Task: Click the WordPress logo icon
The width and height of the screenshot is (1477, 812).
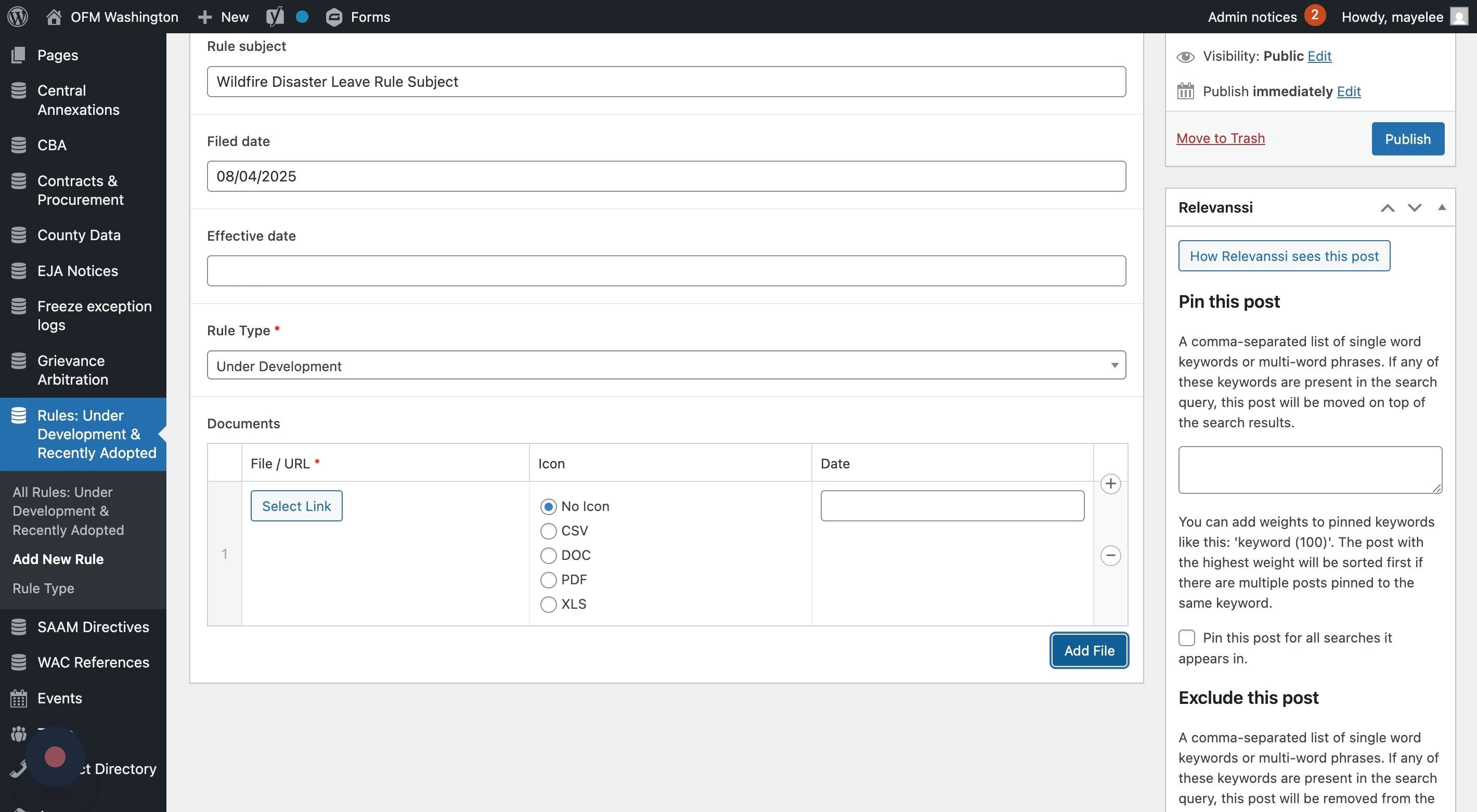Action: [18, 17]
